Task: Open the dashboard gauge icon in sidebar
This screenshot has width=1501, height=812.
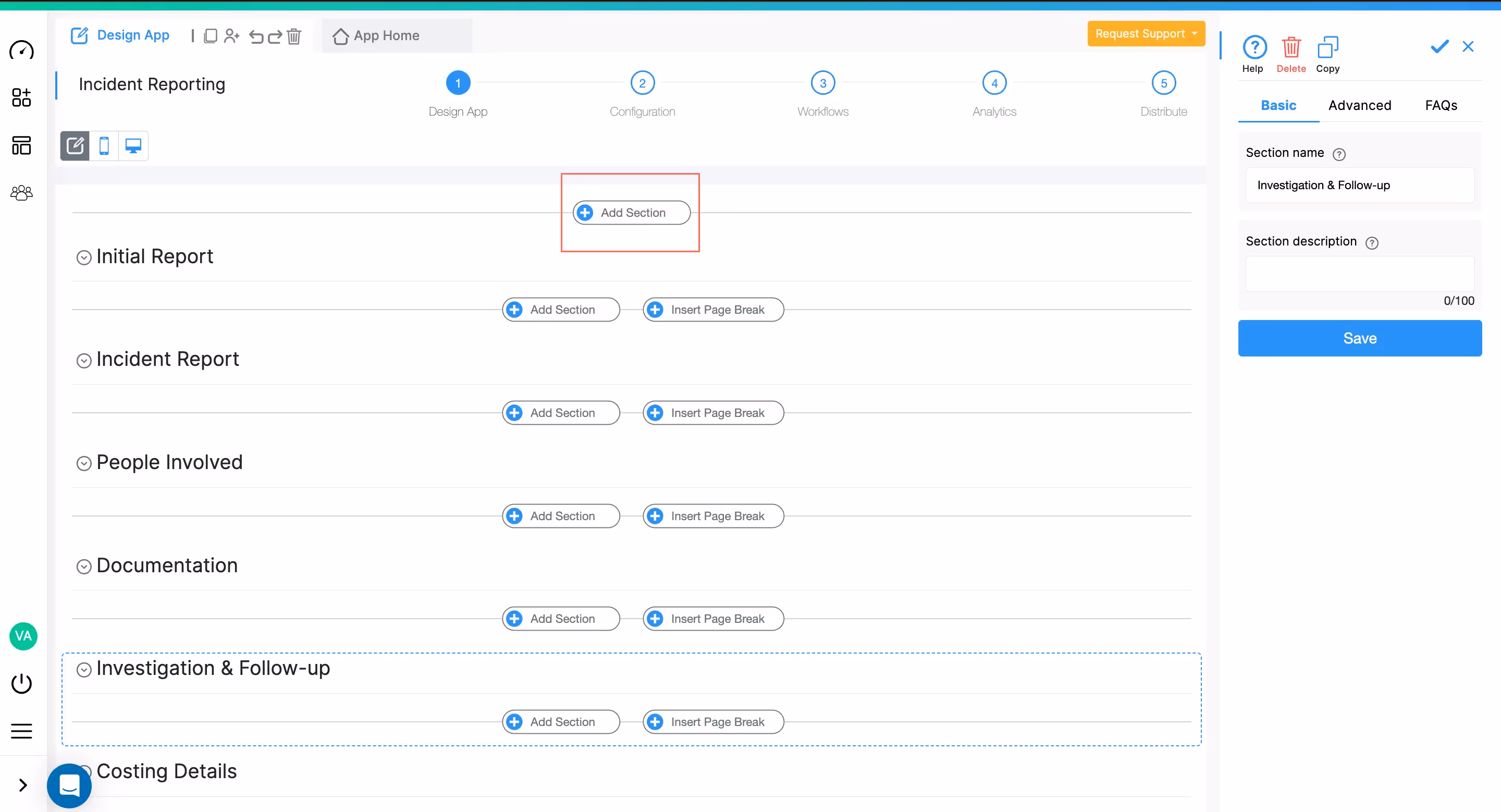Action: pos(21,50)
